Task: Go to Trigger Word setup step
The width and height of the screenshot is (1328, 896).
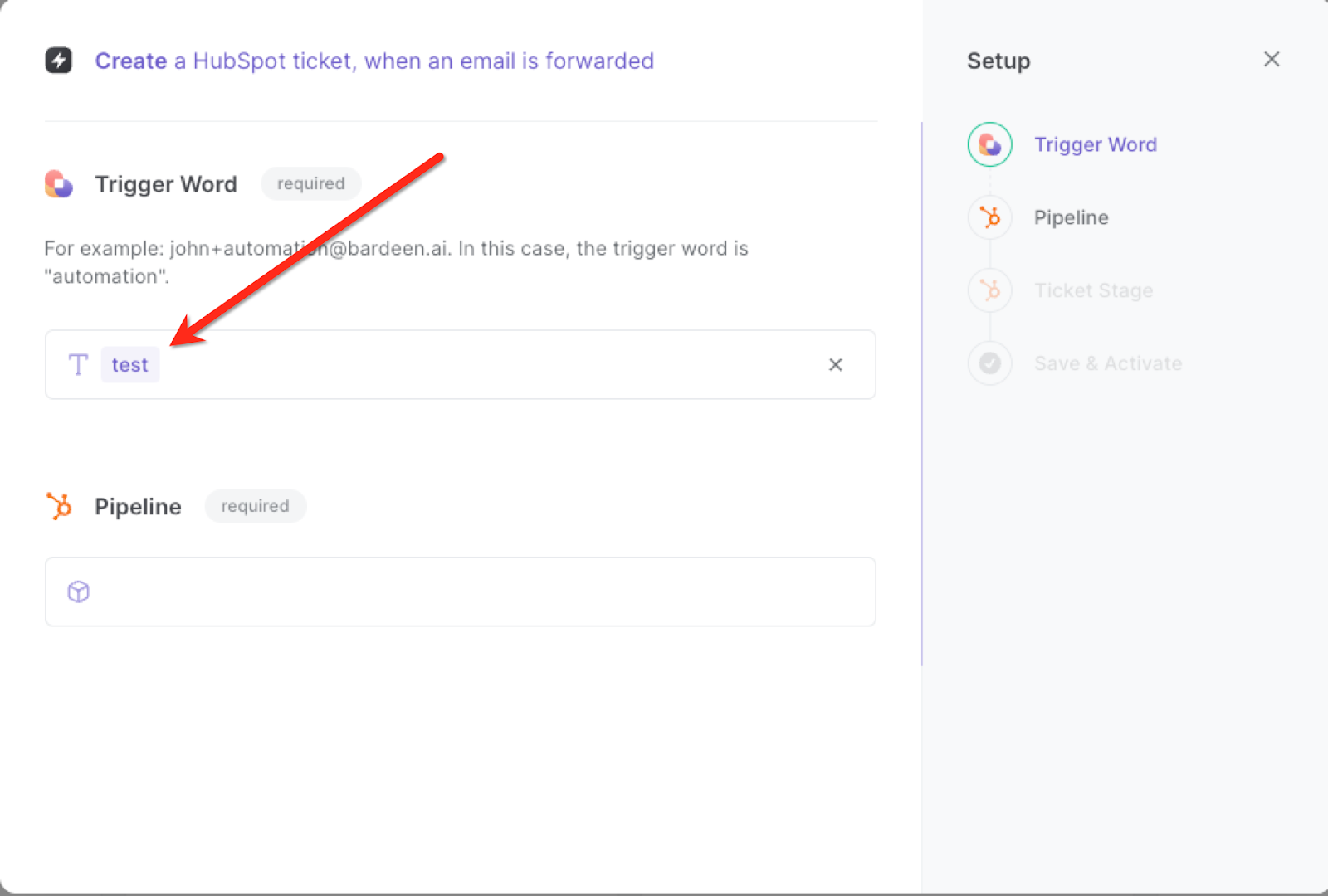Action: (1096, 144)
